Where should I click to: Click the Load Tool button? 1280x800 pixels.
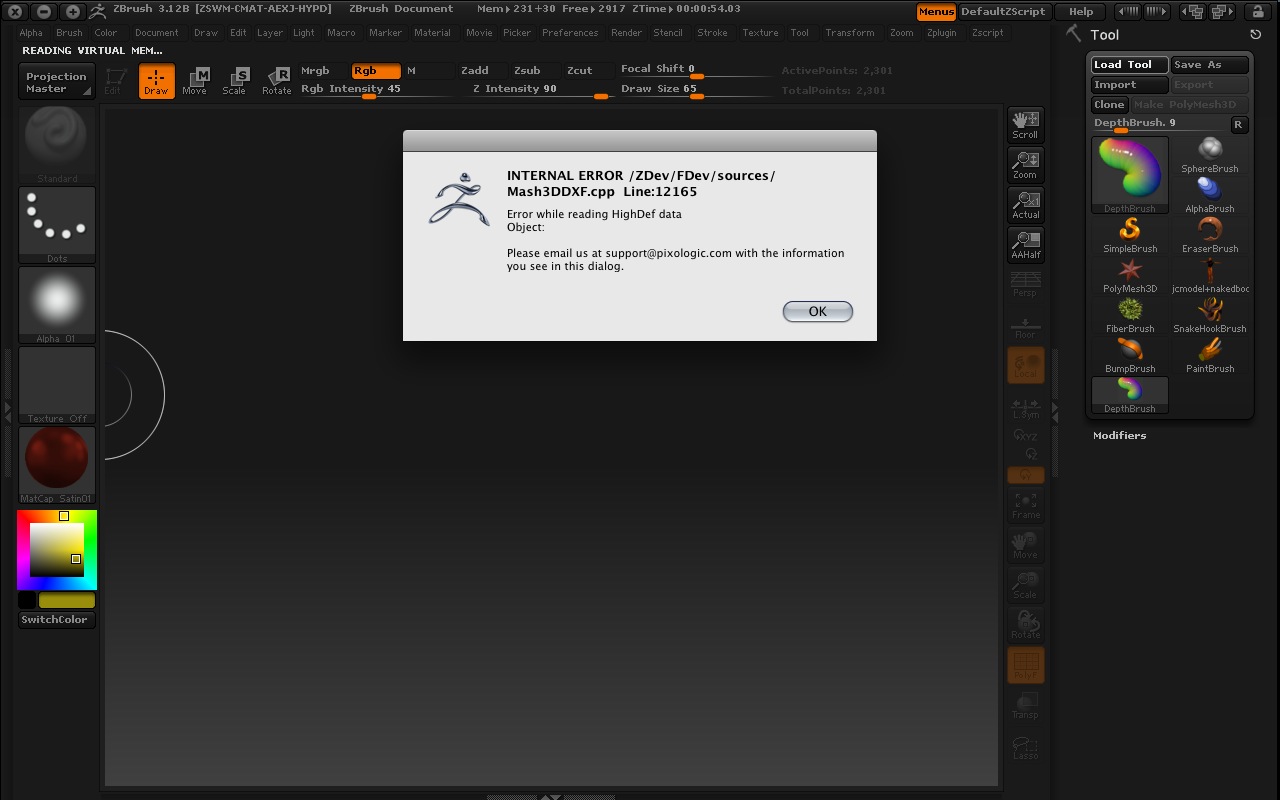[1130, 65]
